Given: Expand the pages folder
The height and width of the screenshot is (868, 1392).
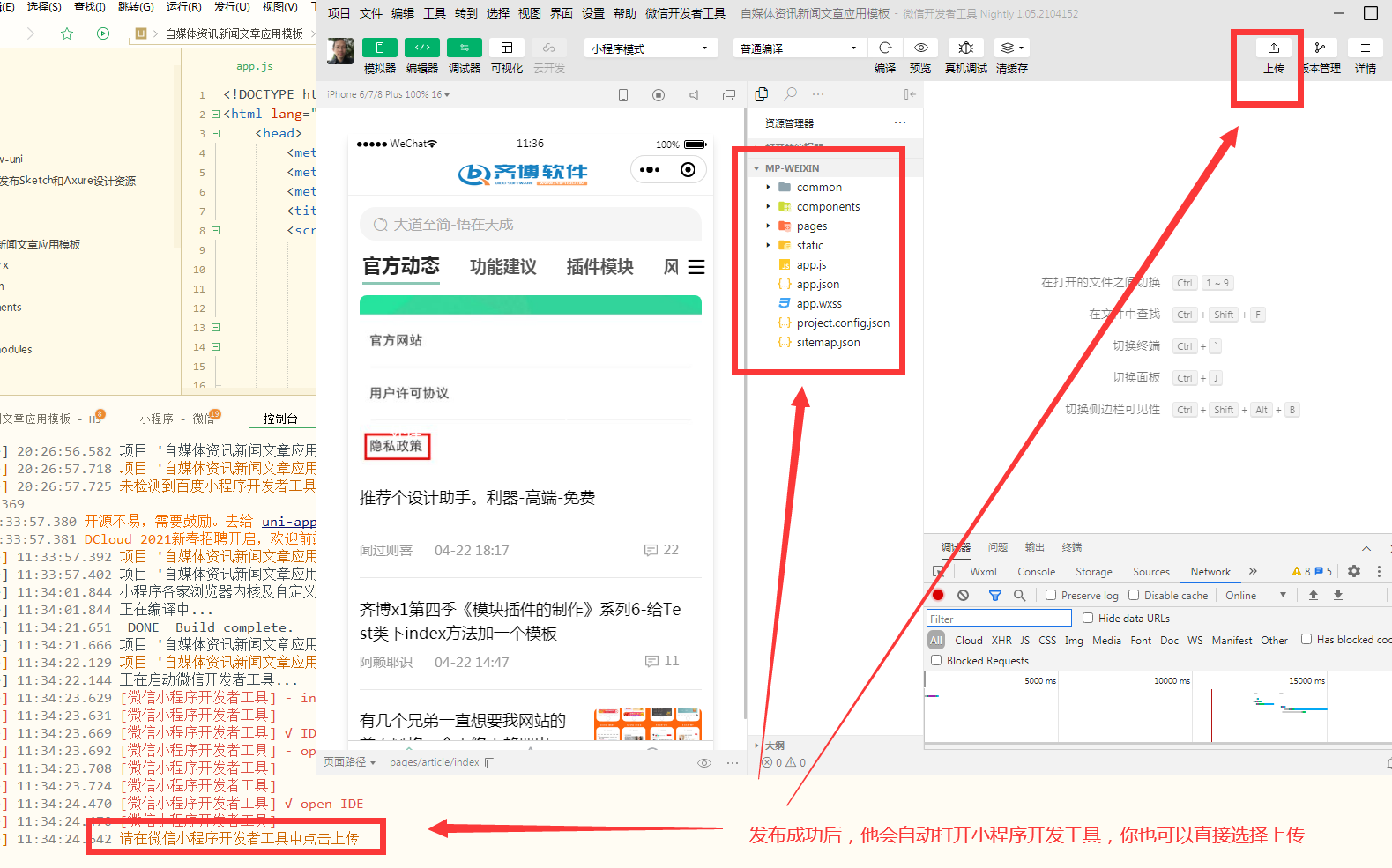Looking at the screenshot, I should point(811,226).
